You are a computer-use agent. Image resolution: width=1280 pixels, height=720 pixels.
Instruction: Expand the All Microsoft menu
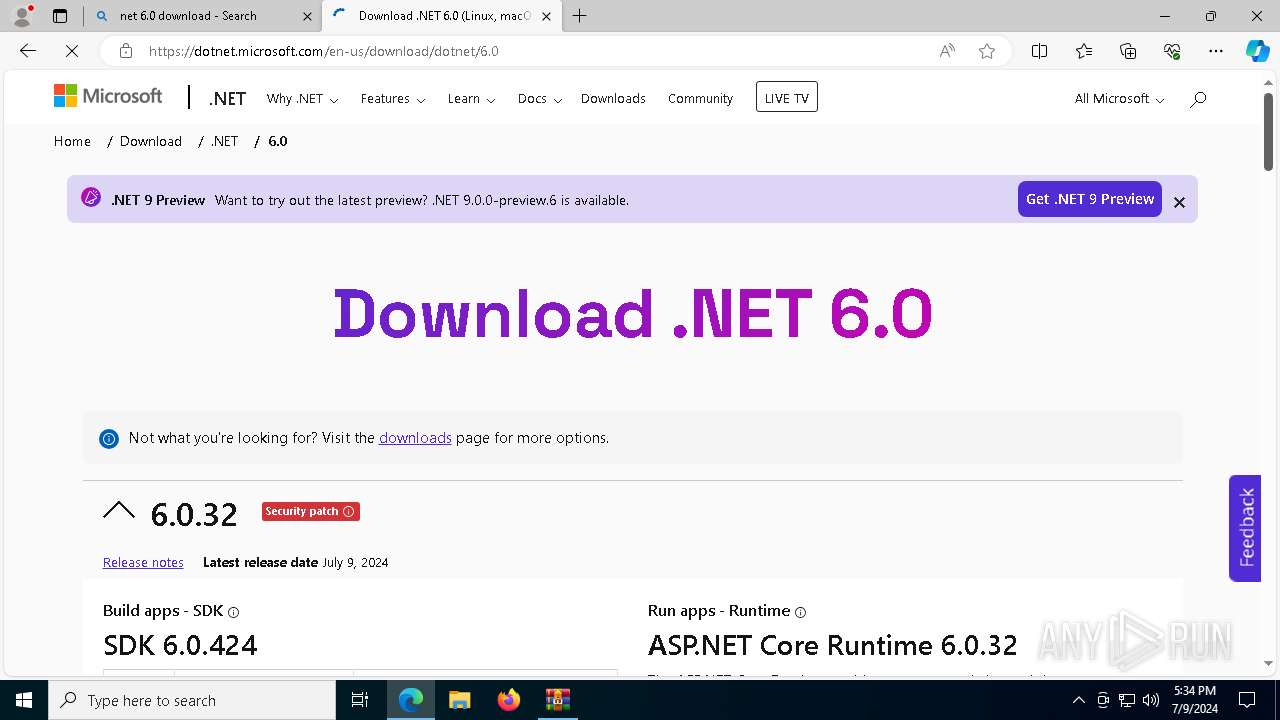point(1119,99)
